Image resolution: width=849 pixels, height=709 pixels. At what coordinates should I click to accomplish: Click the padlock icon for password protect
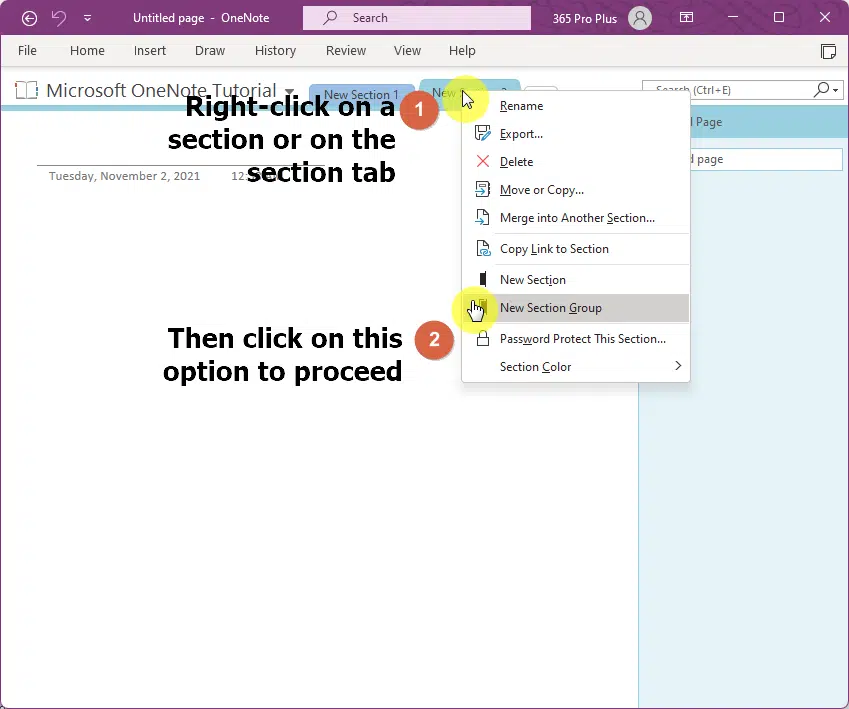click(482, 339)
